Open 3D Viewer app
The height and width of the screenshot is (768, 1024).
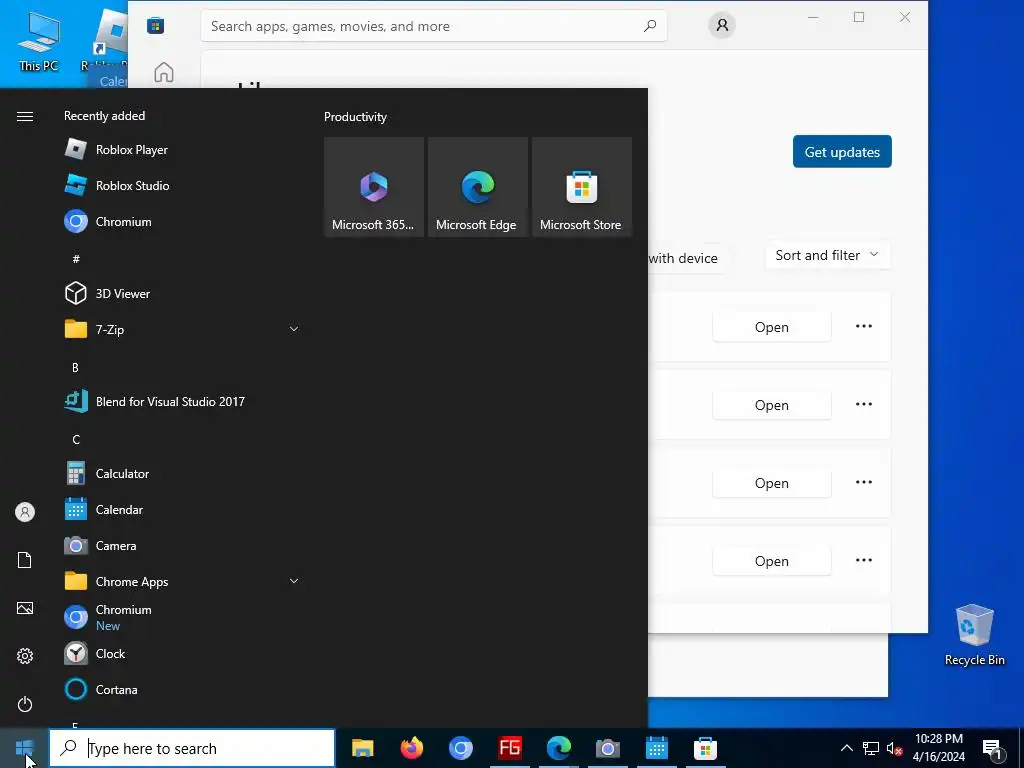(x=183, y=293)
